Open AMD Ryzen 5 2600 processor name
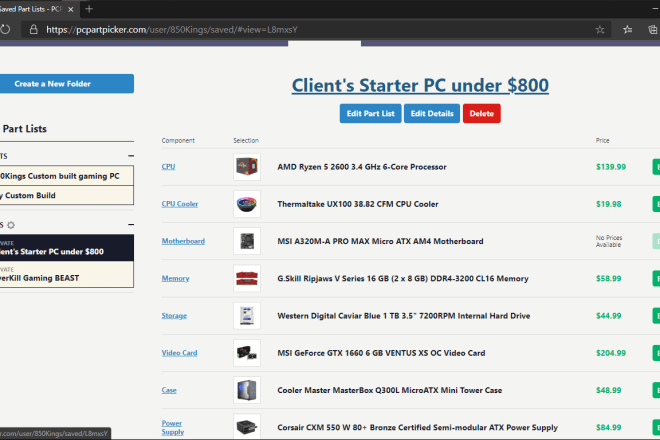 coord(362,167)
